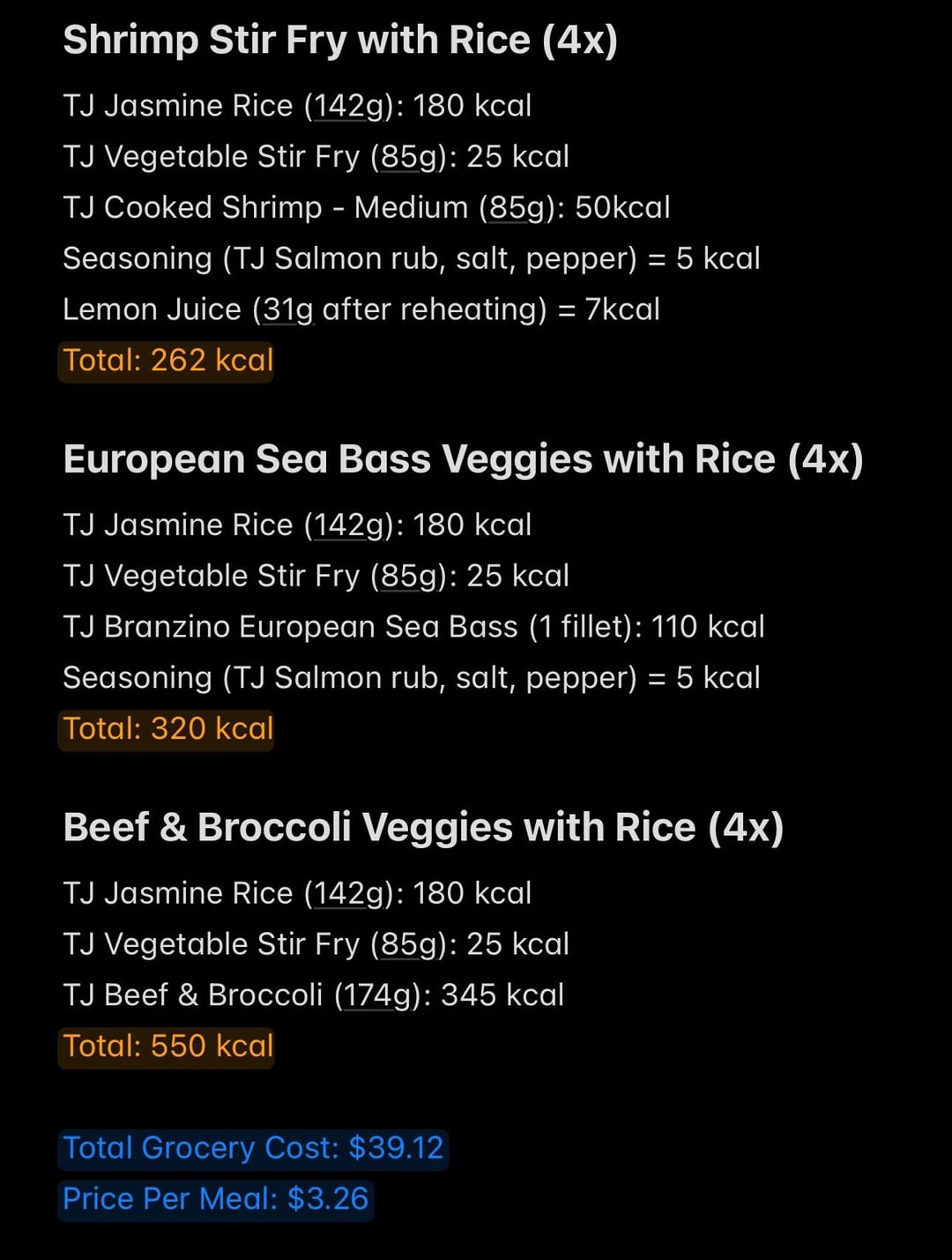
Task: Click TJ Vegetable Stir Fry line in Beef section
Action: (x=316, y=944)
